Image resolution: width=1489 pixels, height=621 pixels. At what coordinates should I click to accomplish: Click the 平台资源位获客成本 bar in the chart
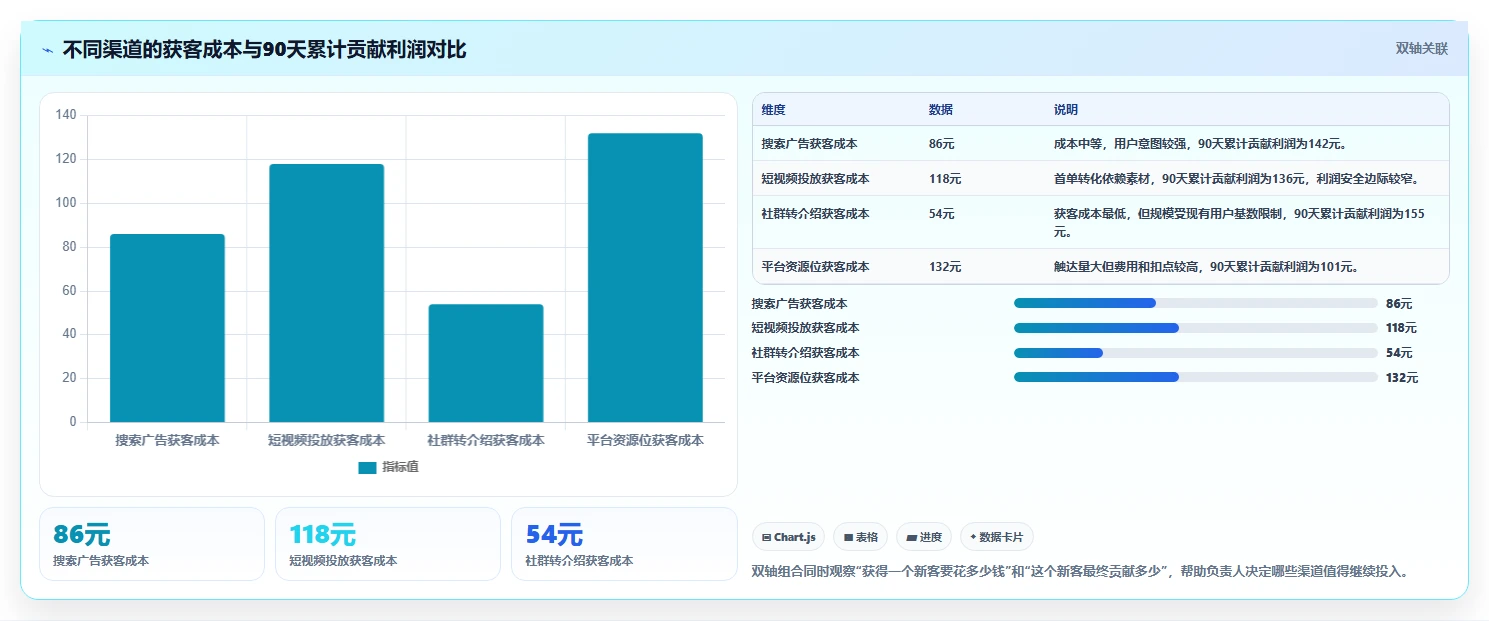point(645,277)
